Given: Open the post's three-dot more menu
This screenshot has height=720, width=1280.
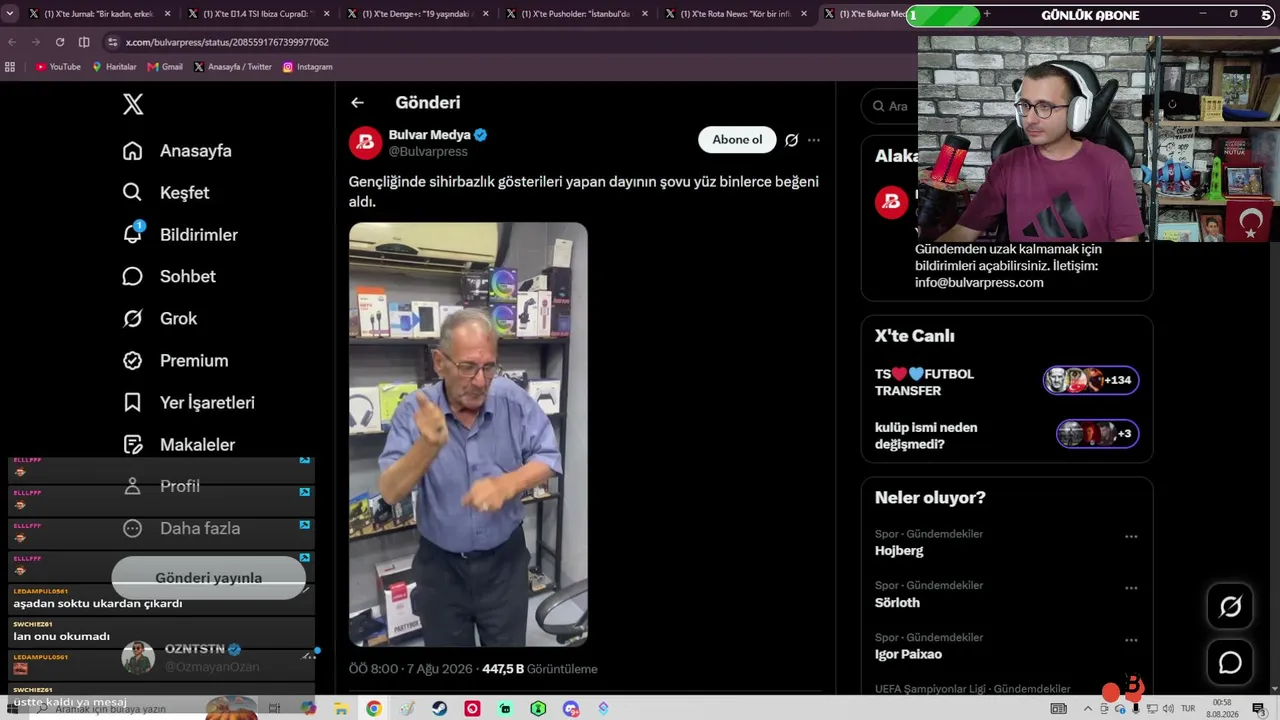Looking at the screenshot, I should 814,140.
